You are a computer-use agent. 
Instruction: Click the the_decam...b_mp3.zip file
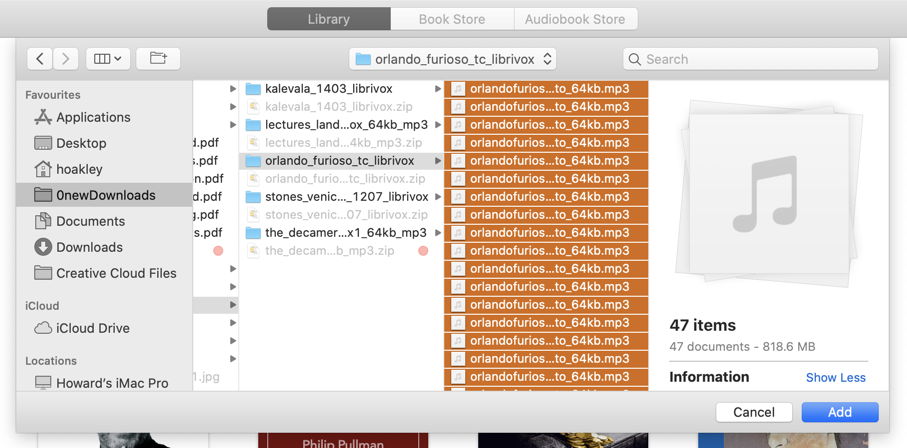click(340, 251)
